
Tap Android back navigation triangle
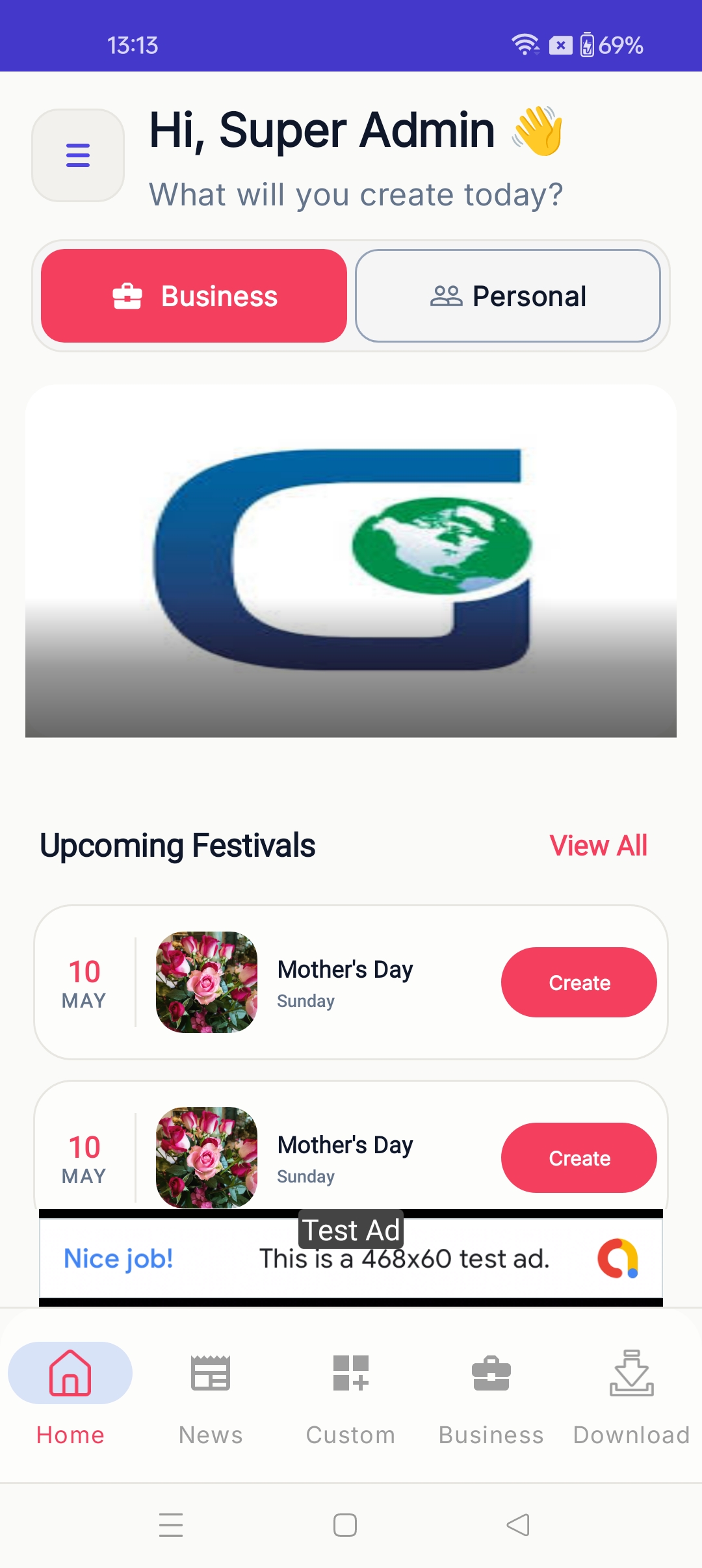coord(518,1524)
